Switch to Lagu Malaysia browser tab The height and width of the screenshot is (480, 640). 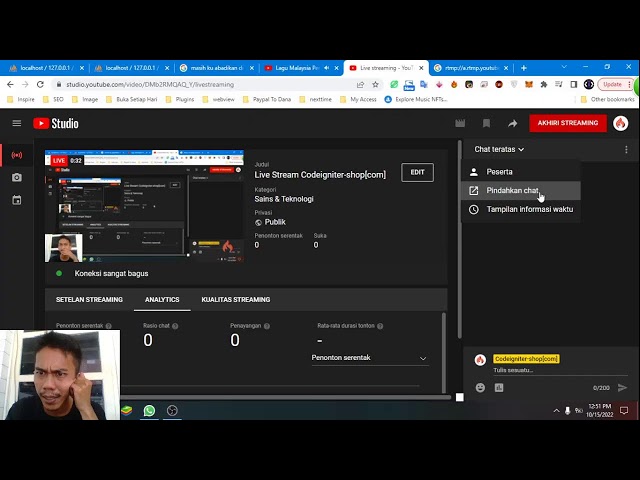click(x=297, y=68)
